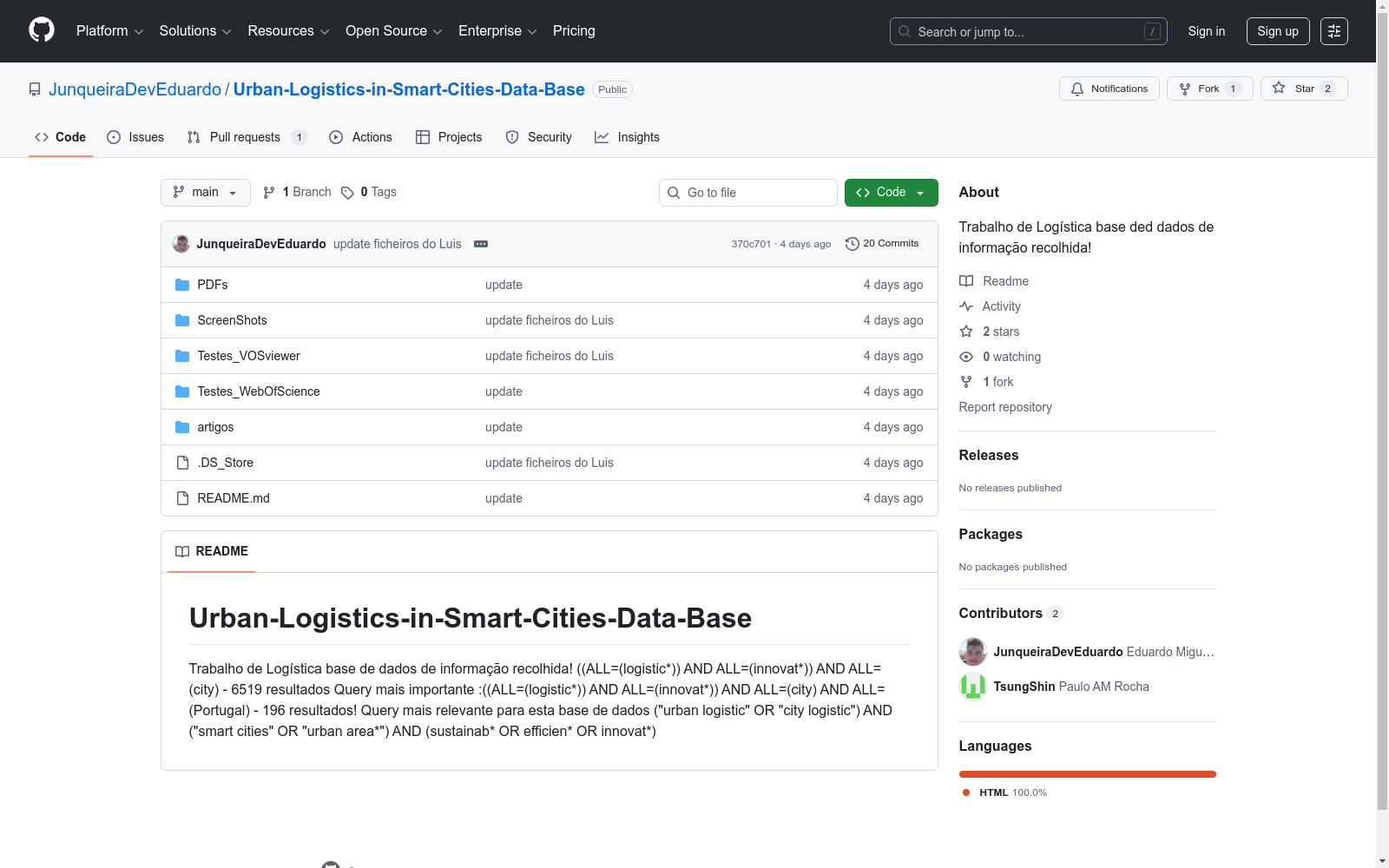The width and height of the screenshot is (1389, 868).
Task: Click the HTML language bar
Action: [1088, 774]
